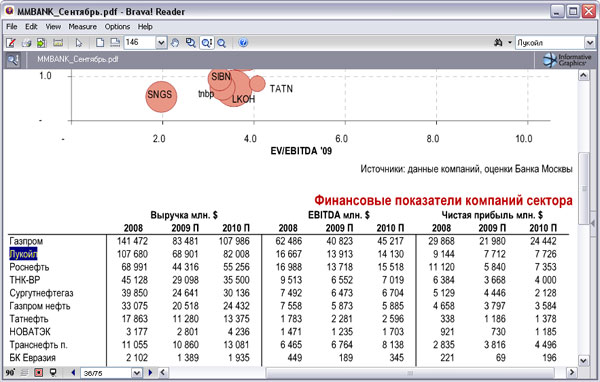600x382 pixels.
Task: Click vertical scrollbar up arrow
Action: click(x=584, y=75)
